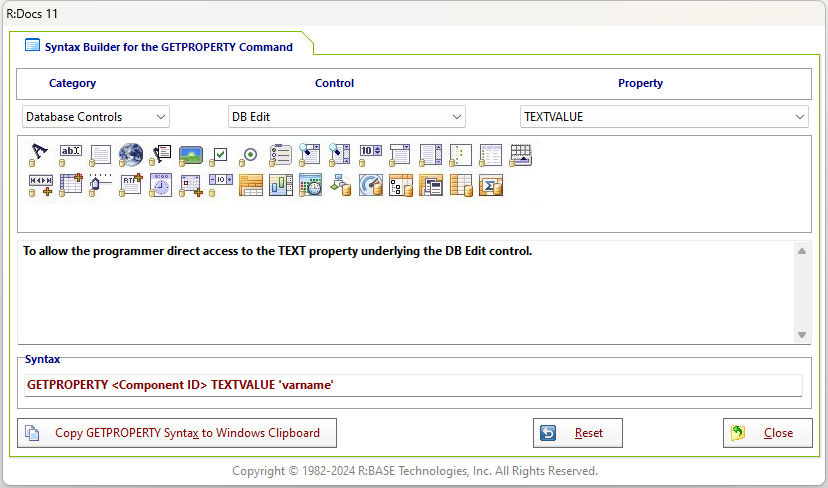The width and height of the screenshot is (828, 488).
Task: Select the DB lookup list box icon with scrollbar
Action: point(340,155)
